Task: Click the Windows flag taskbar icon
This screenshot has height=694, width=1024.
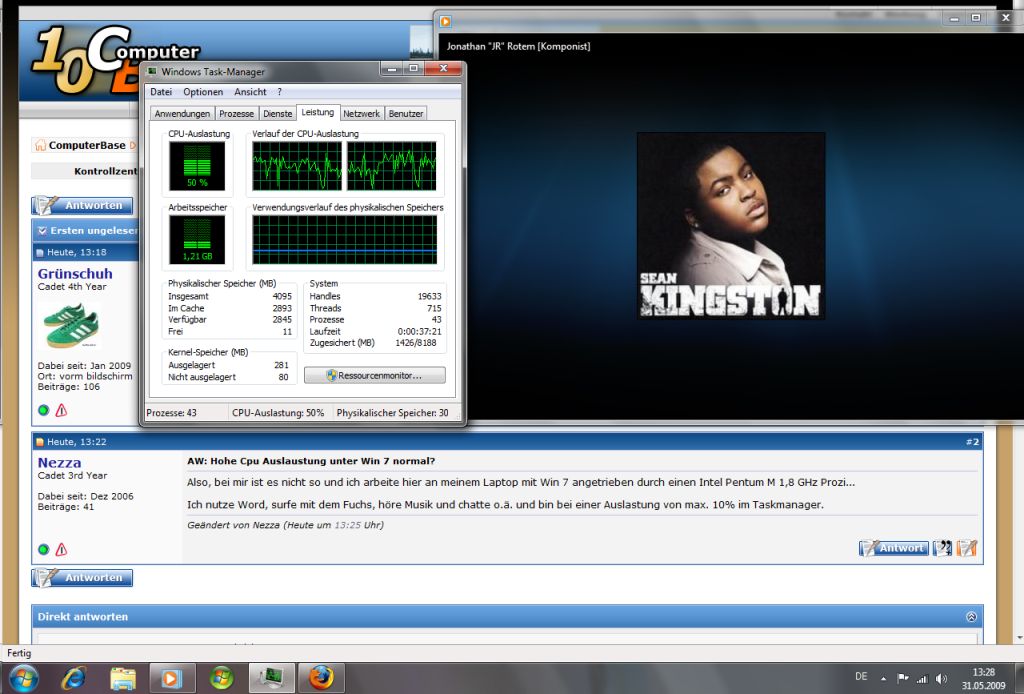Action: (221, 678)
